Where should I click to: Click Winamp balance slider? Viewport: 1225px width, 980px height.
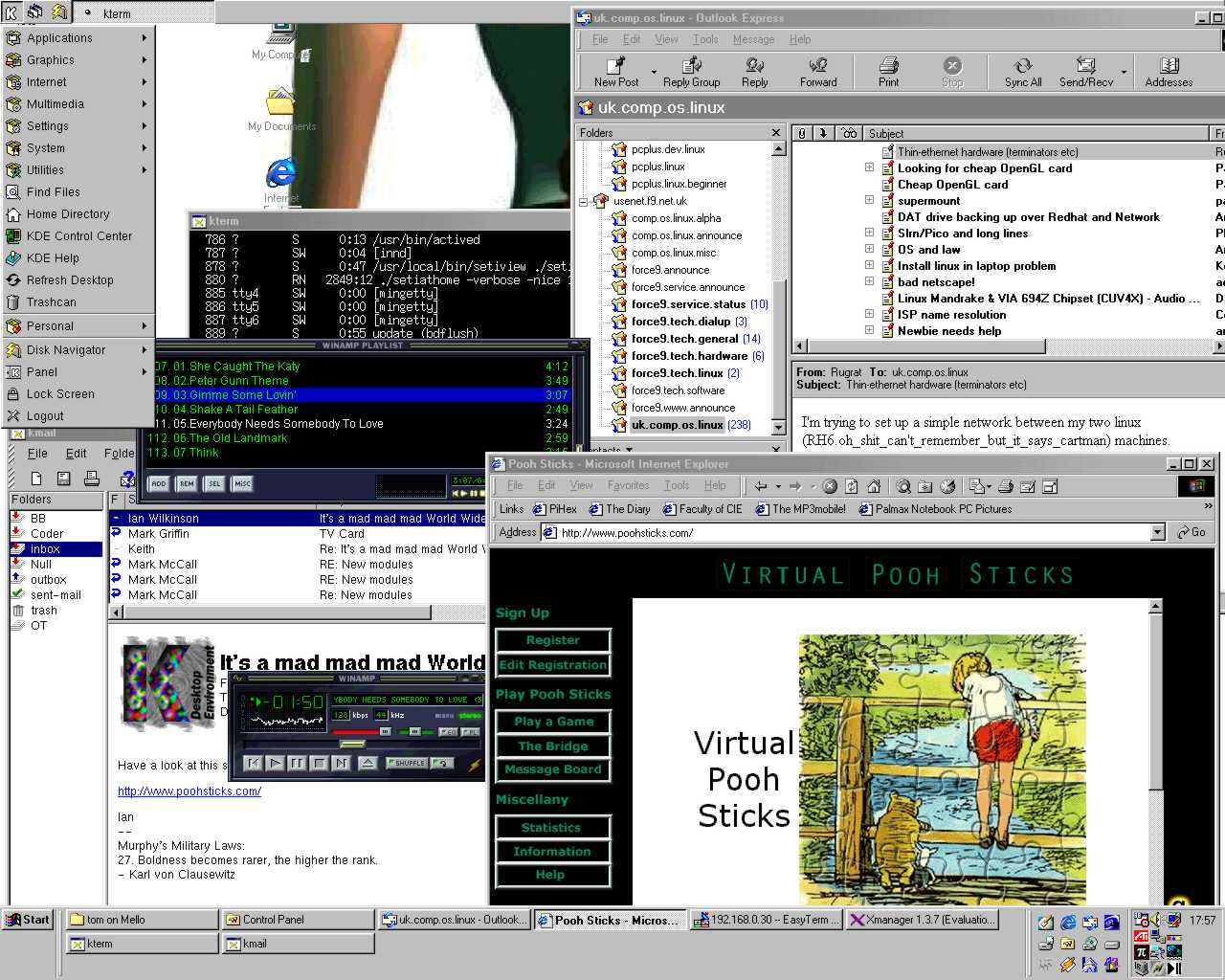pyautogui.click(x=415, y=732)
